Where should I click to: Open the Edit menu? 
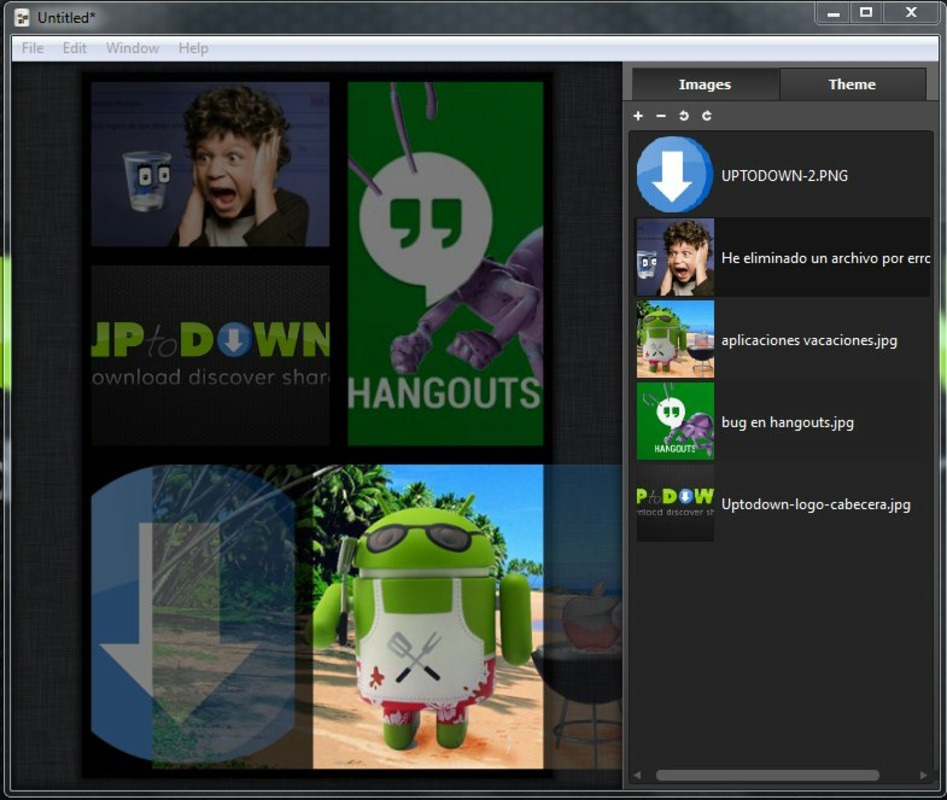74,48
